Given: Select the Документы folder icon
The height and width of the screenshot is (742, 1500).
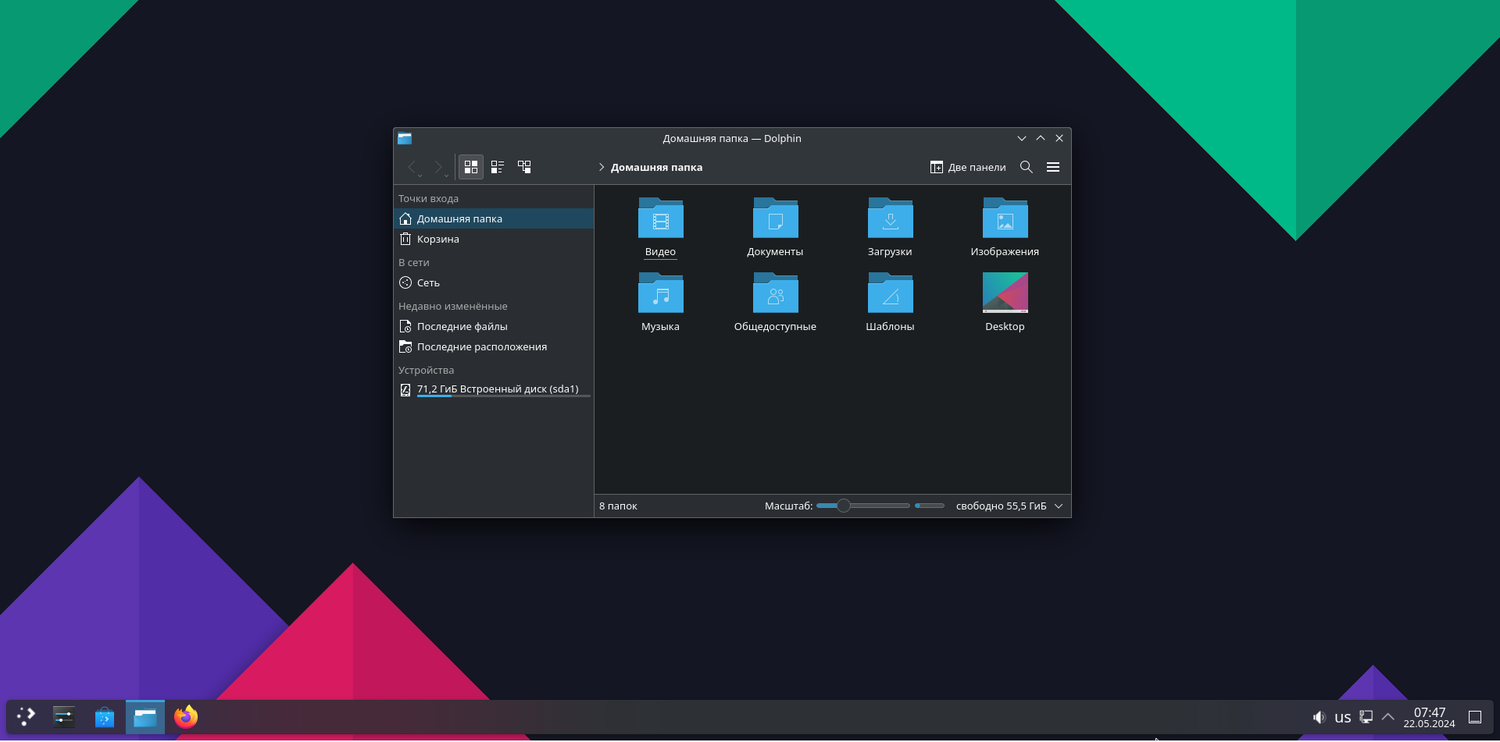Looking at the screenshot, I should pos(775,218).
